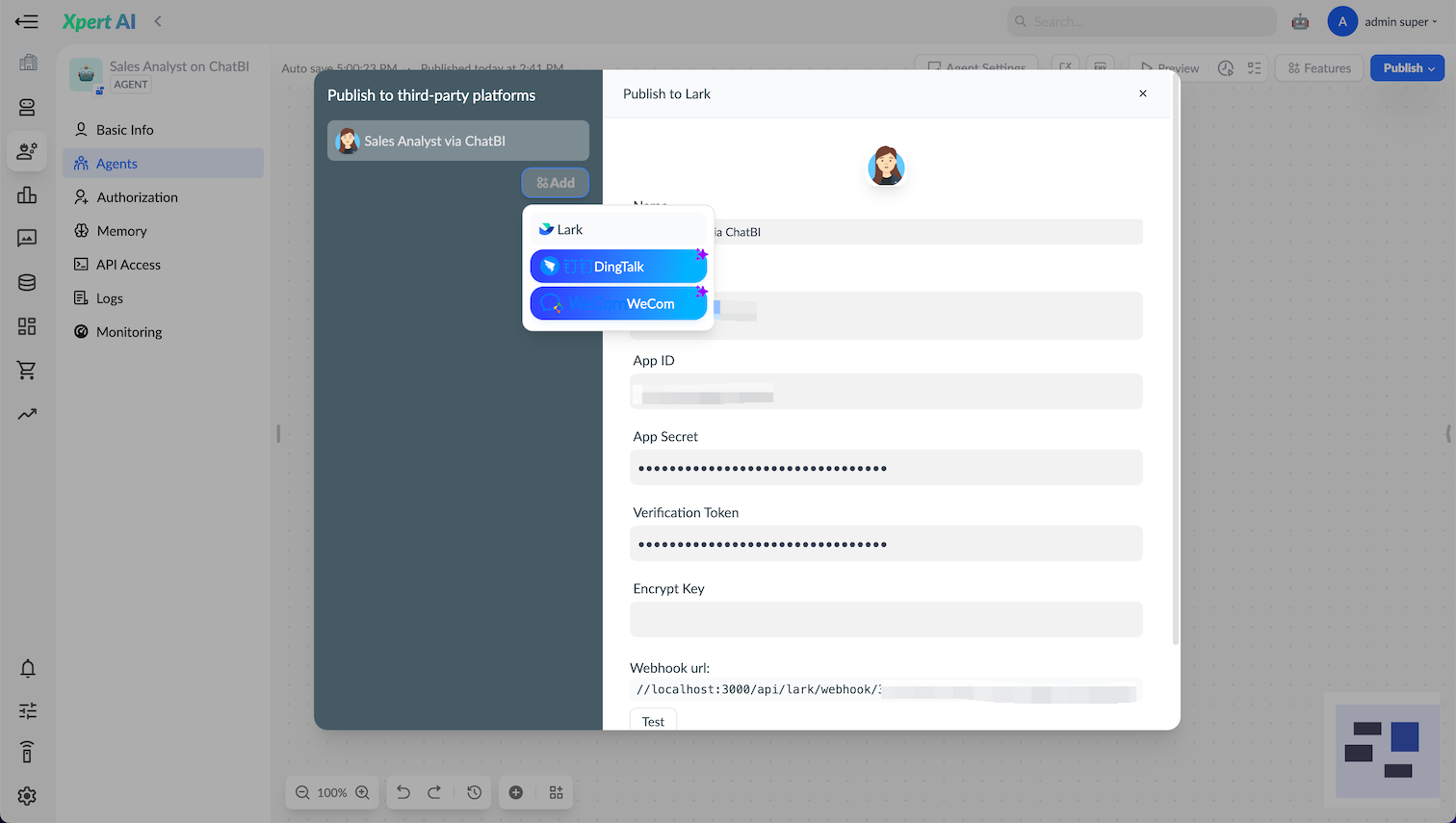Click the undo arrow in the canvas toolbar
Screen dimensions: 1456x823
(x=403, y=791)
